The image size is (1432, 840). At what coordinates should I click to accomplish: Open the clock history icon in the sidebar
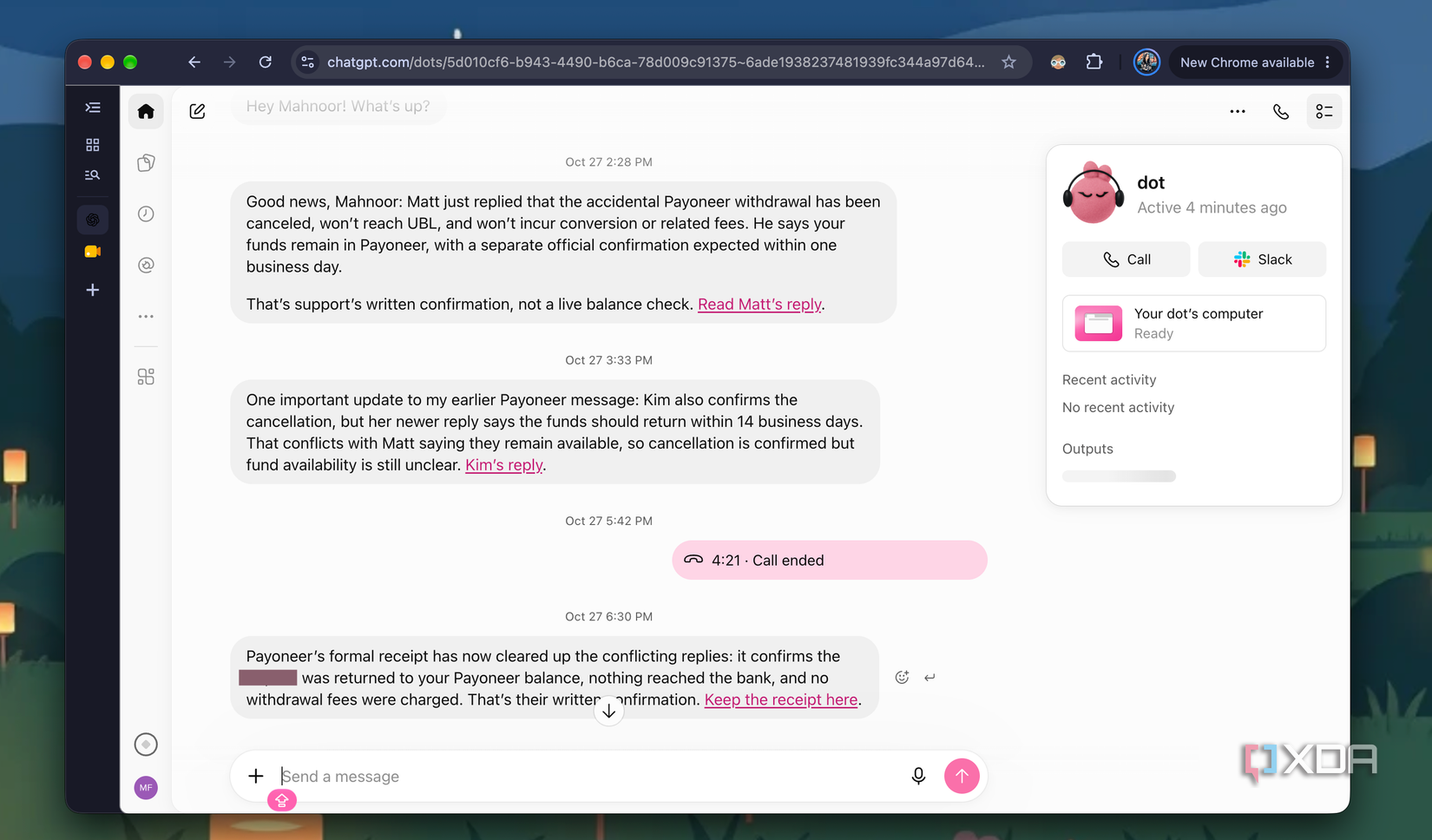[146, 213]
